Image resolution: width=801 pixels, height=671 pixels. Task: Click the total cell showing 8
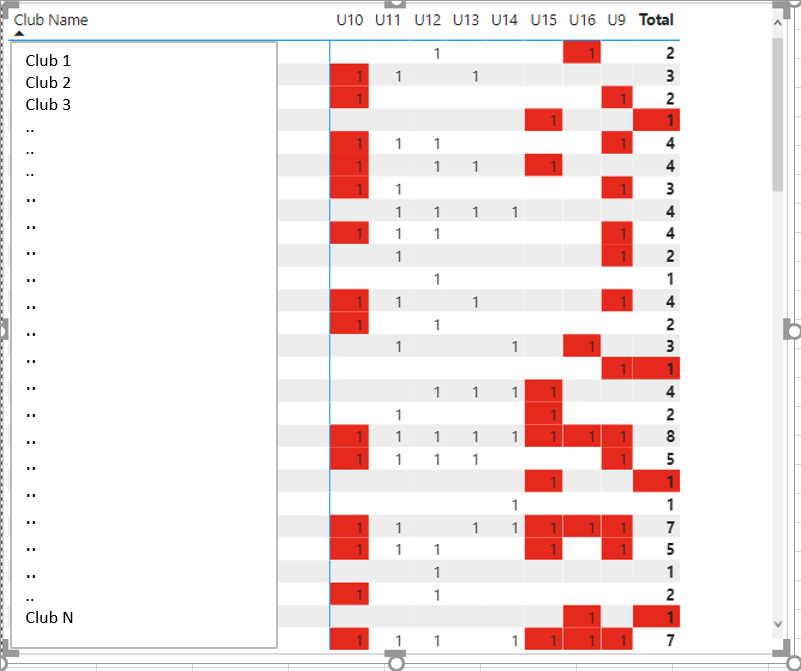pos(670,436)
